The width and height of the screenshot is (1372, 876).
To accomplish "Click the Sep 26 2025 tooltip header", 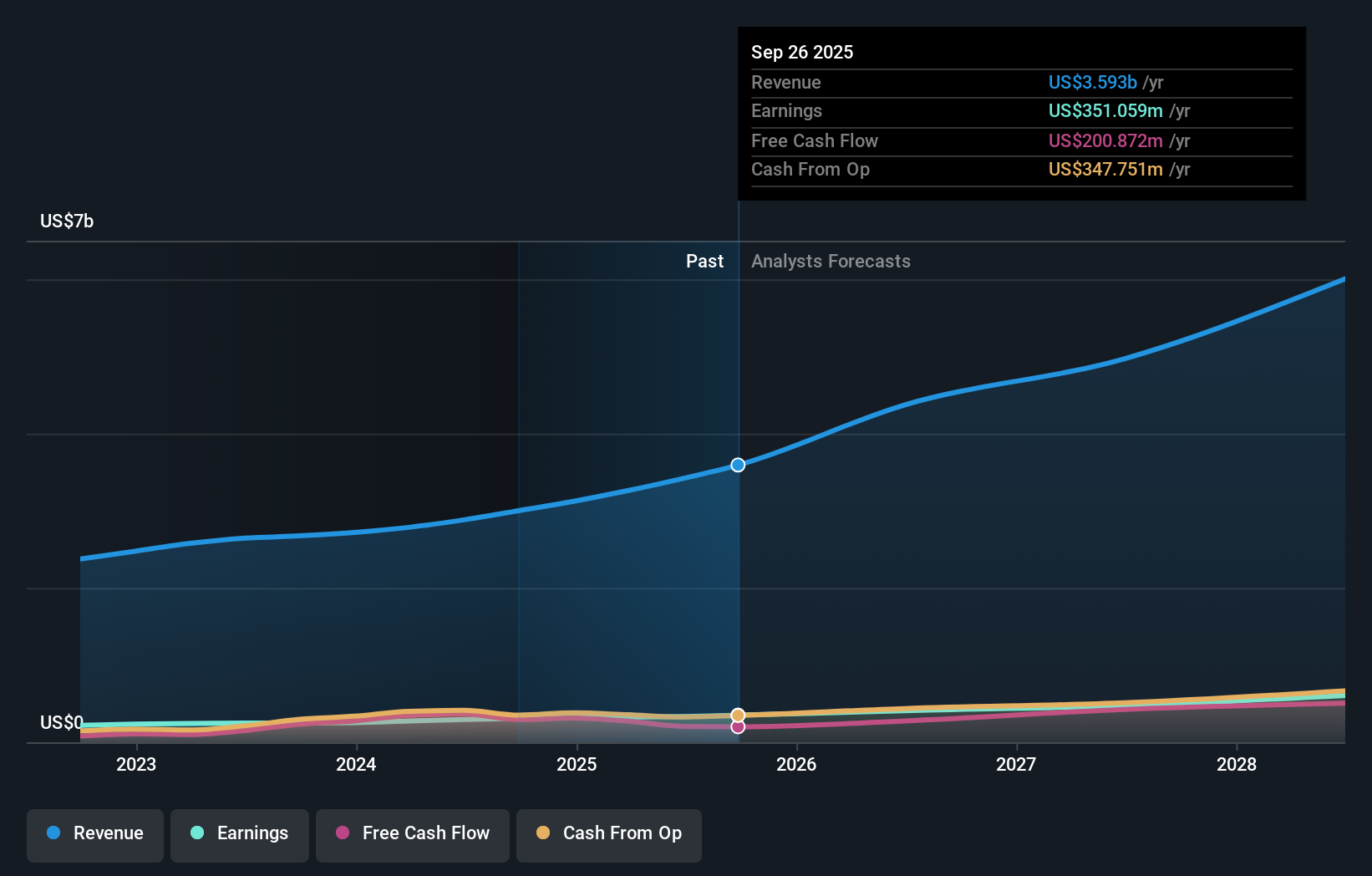I will pyautogui.click(x=802, y=52).
